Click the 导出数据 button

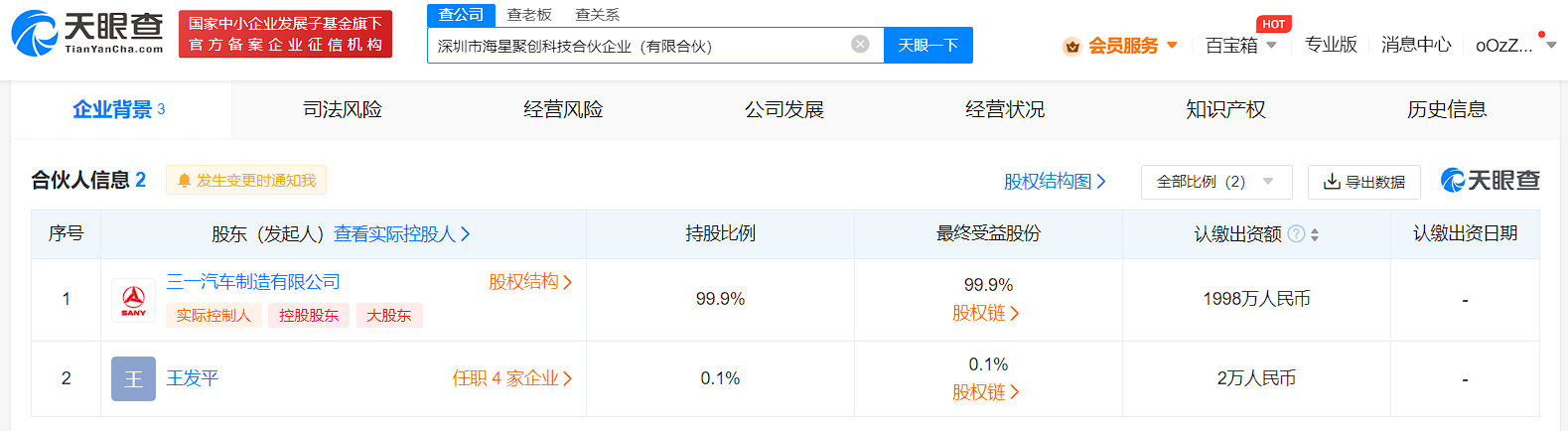[1364, 182]
